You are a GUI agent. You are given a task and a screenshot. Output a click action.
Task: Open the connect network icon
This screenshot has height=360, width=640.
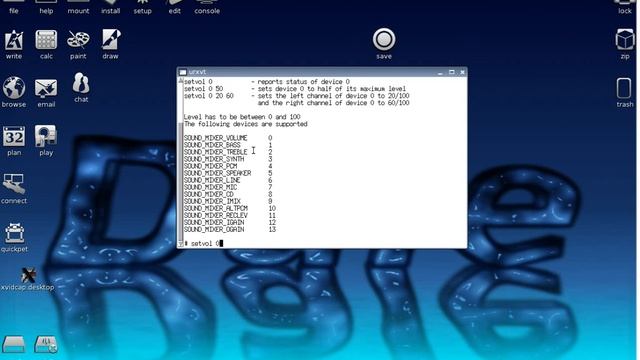coord(14,189)
